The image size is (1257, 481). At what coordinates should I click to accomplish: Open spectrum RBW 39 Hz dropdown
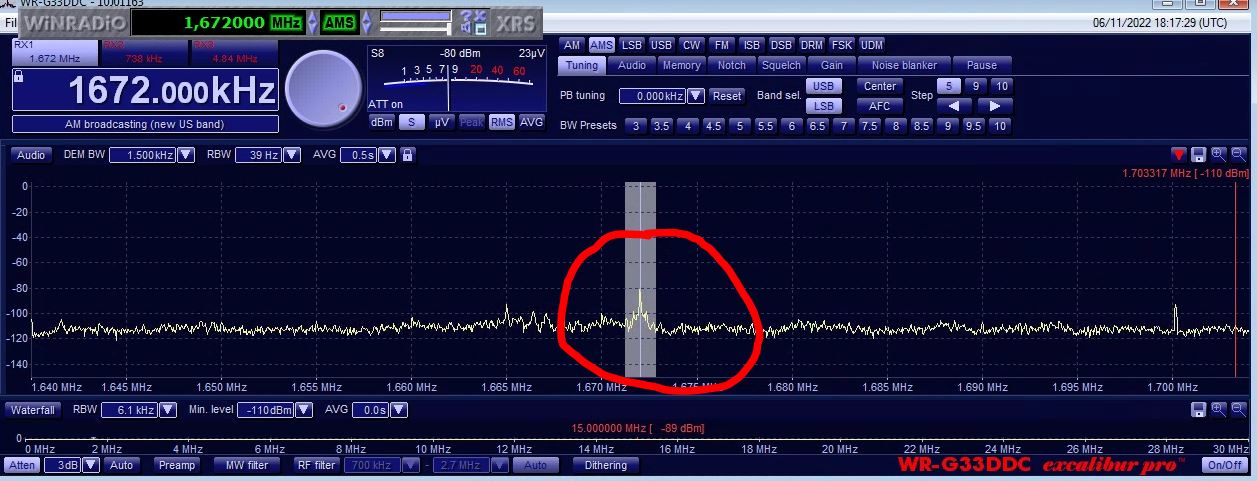point(292,155)
